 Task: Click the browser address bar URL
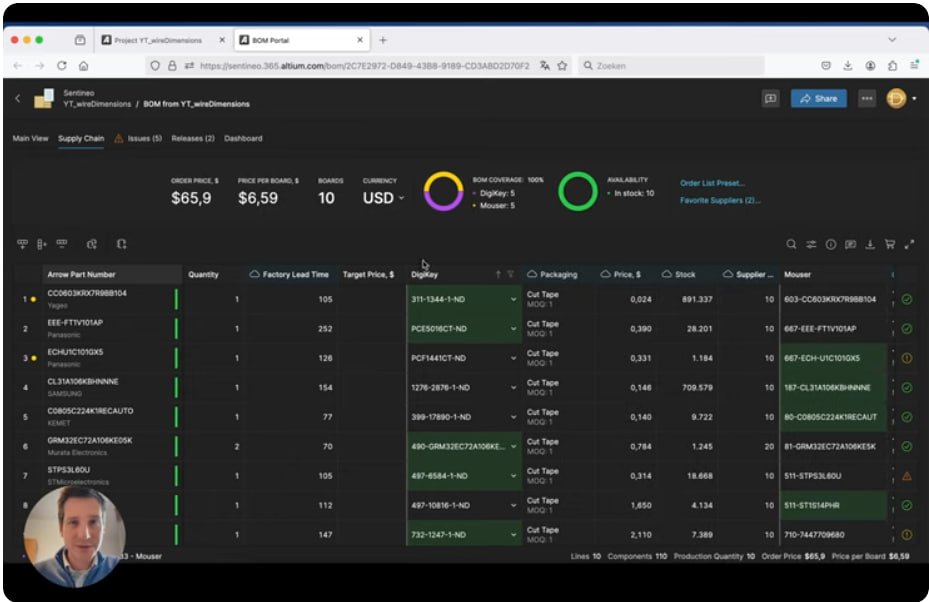click(x=364, y=66)
